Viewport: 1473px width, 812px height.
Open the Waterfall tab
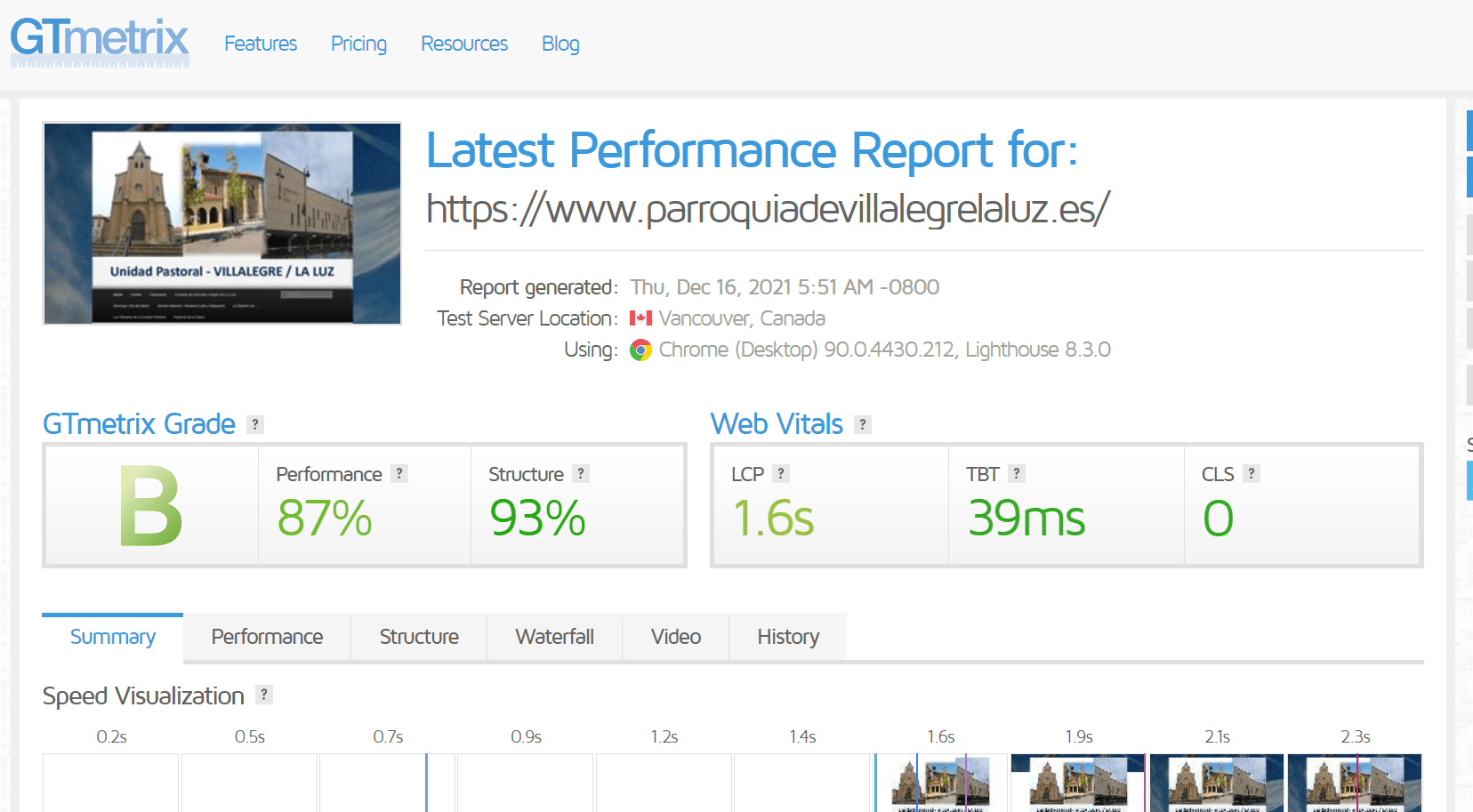(554, 637)
